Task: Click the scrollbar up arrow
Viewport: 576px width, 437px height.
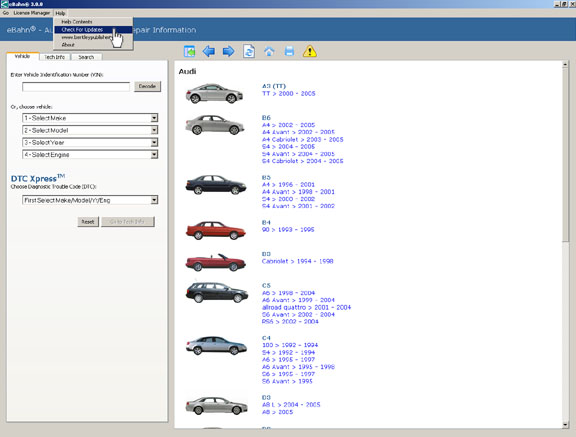Action: click(x=565, y=64)
